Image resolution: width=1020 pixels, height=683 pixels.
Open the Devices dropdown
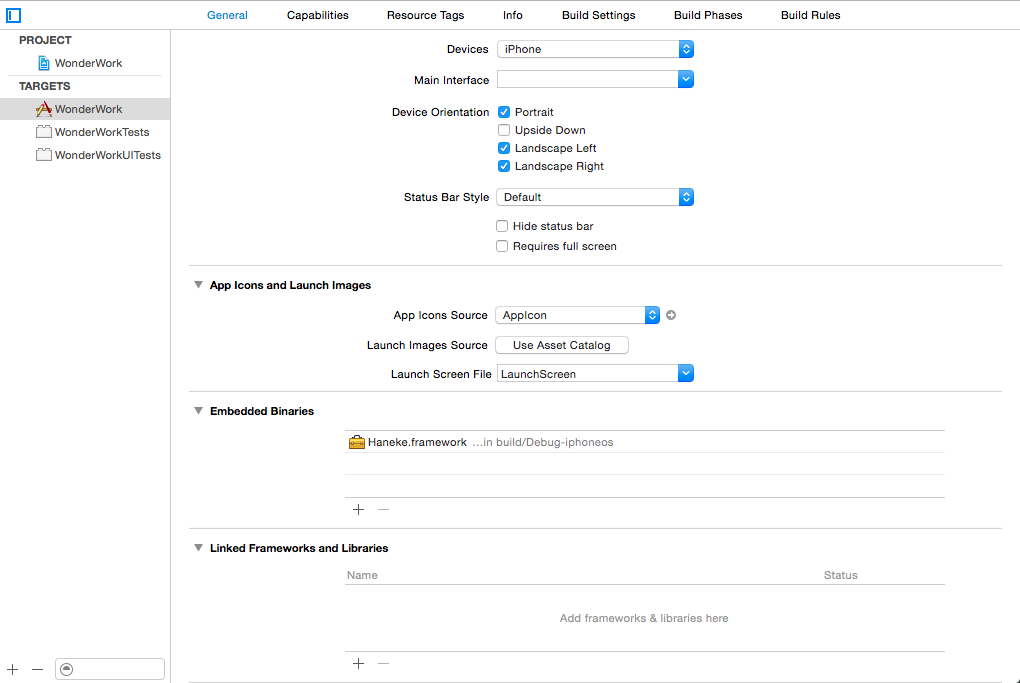tap(595, 49)
